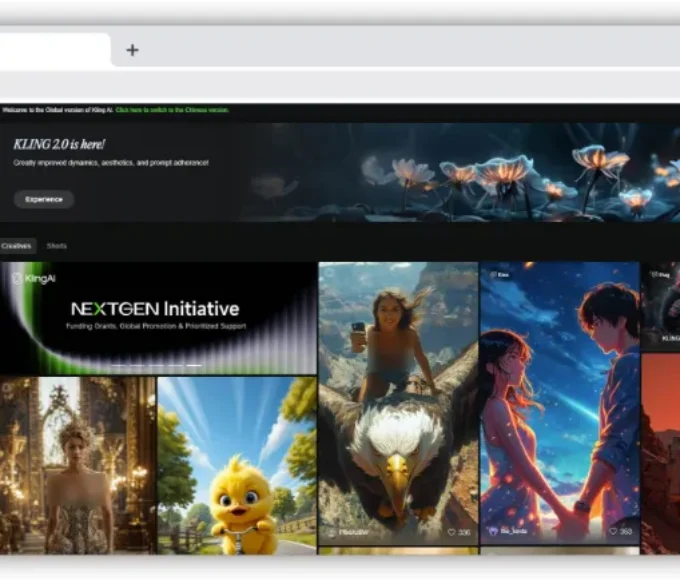Select the Creatives tab
This screenshot has width=680, height=580.
pyautogui.click(x=16, y=246)
